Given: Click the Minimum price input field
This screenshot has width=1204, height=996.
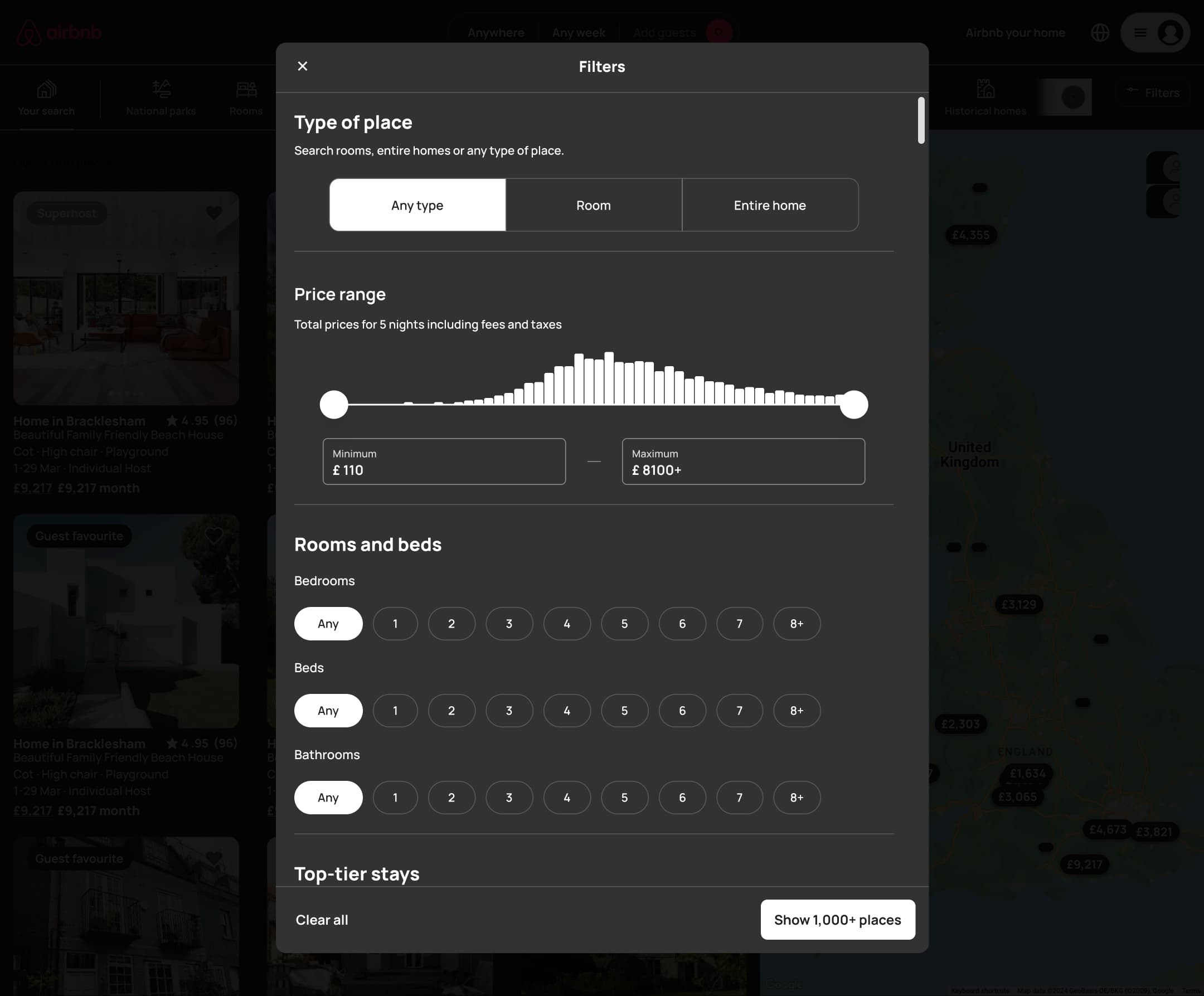Looking at the screenshot, I should 444,461.
